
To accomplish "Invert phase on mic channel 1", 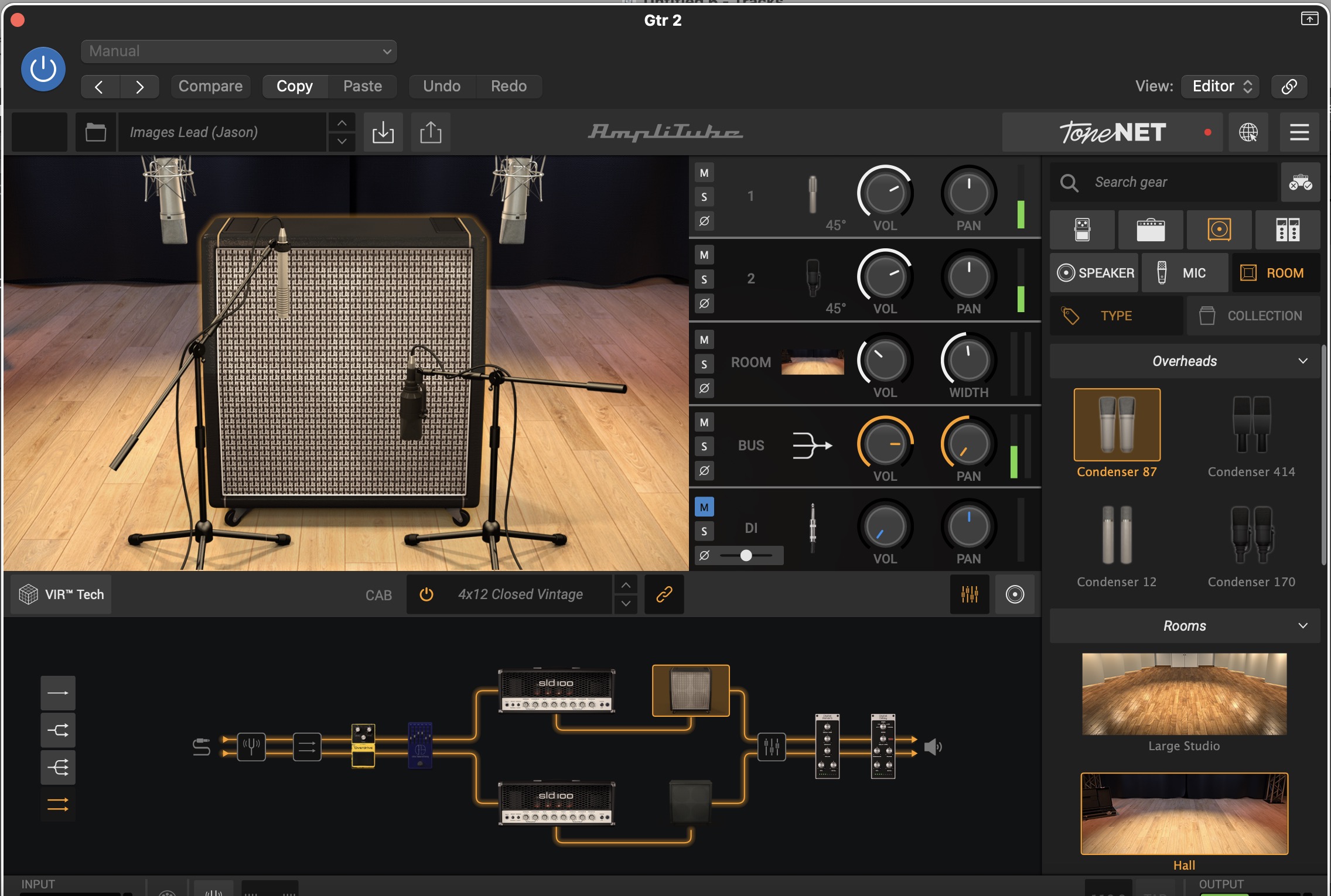I will (x=704, y=221).
